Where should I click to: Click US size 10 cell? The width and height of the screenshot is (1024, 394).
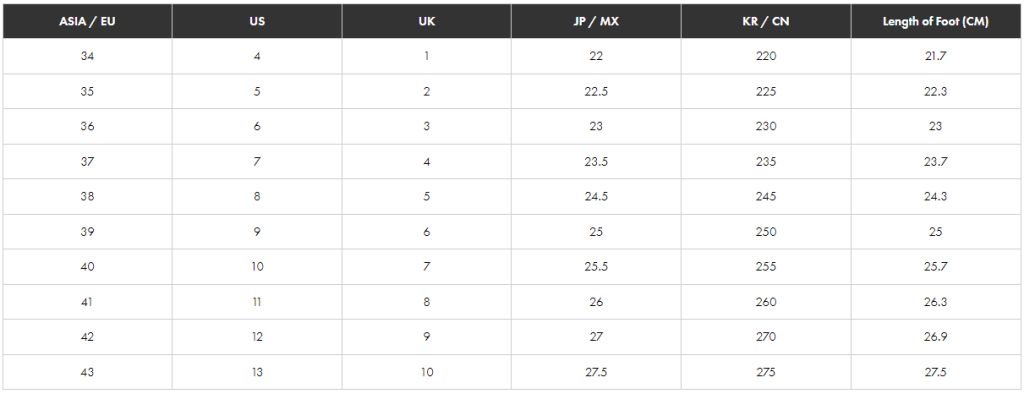[257, 267]
